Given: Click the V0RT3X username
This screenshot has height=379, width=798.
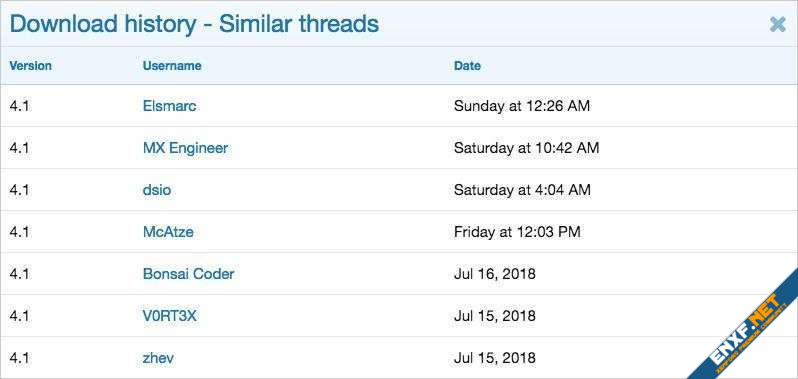Looking at the screenshot, I should [169, 316].
